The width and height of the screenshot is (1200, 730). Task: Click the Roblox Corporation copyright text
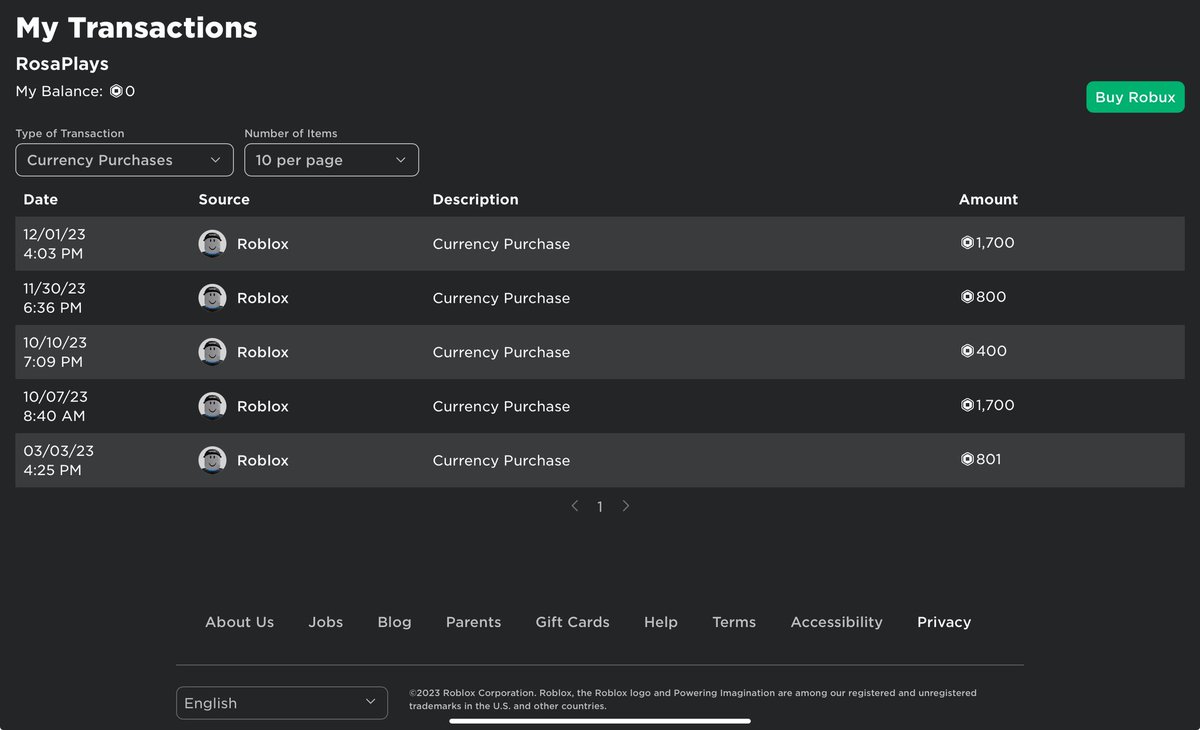tap(693, 699)
